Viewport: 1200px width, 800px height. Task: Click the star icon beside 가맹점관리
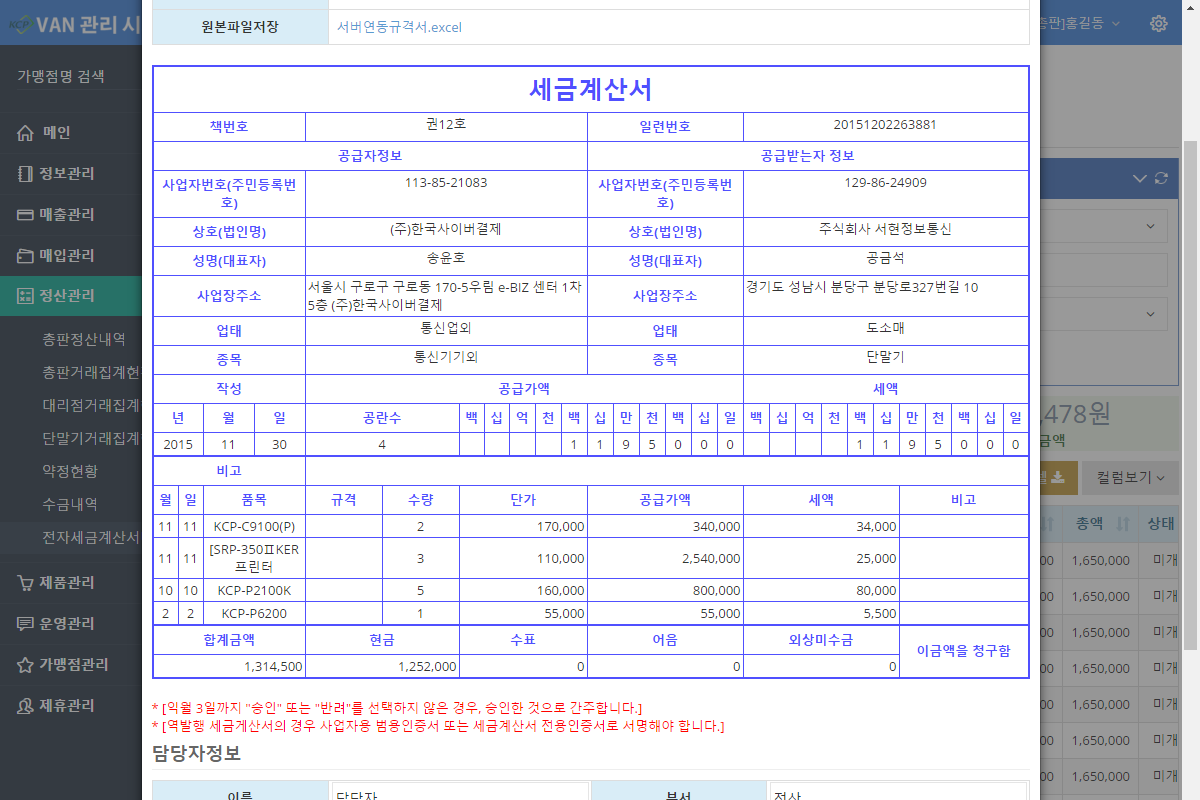(26, 665)
